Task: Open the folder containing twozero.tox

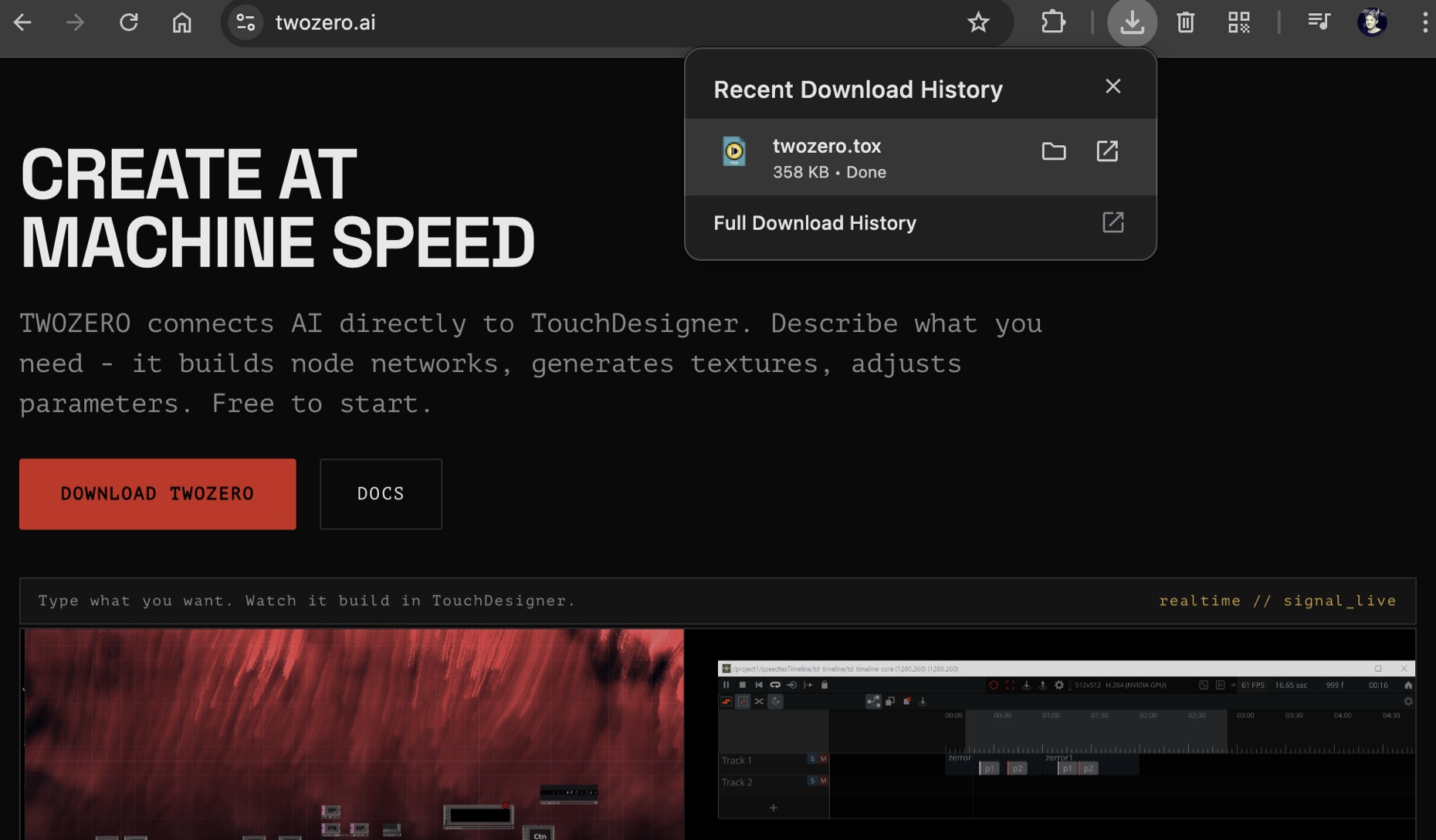Action: pos(1054,151)
